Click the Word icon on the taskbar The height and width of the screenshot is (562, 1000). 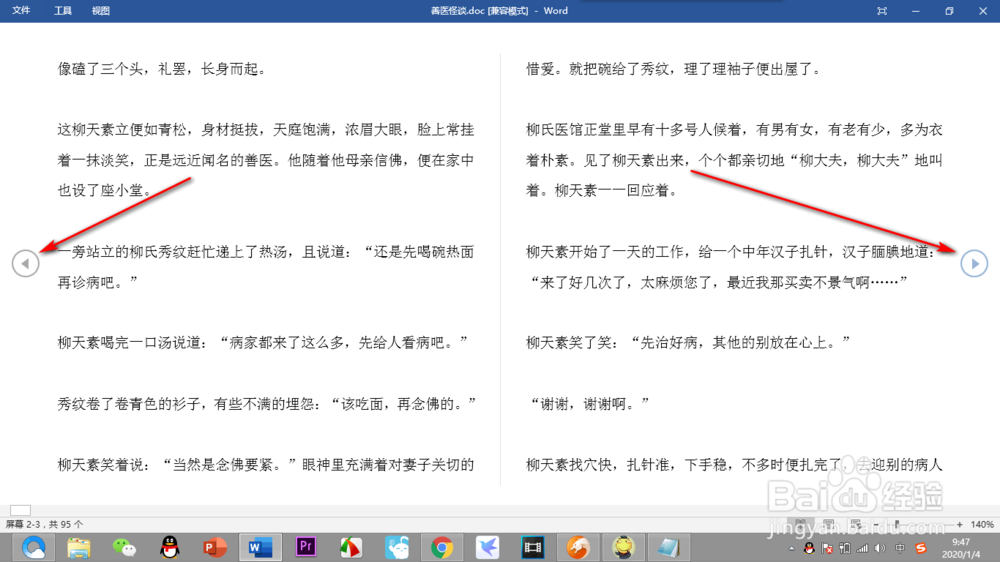260,547
